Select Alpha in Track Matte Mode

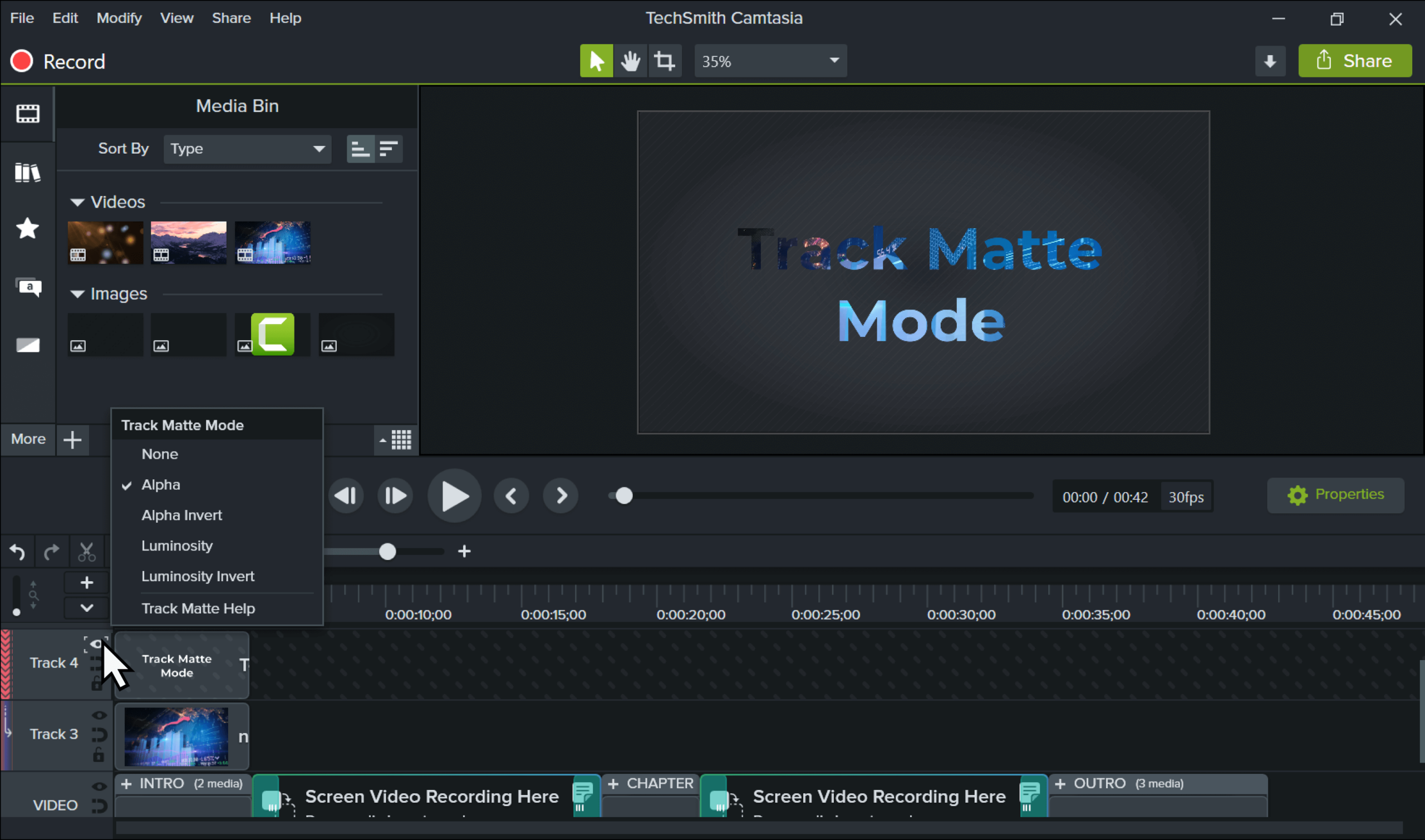click(161, 484)
